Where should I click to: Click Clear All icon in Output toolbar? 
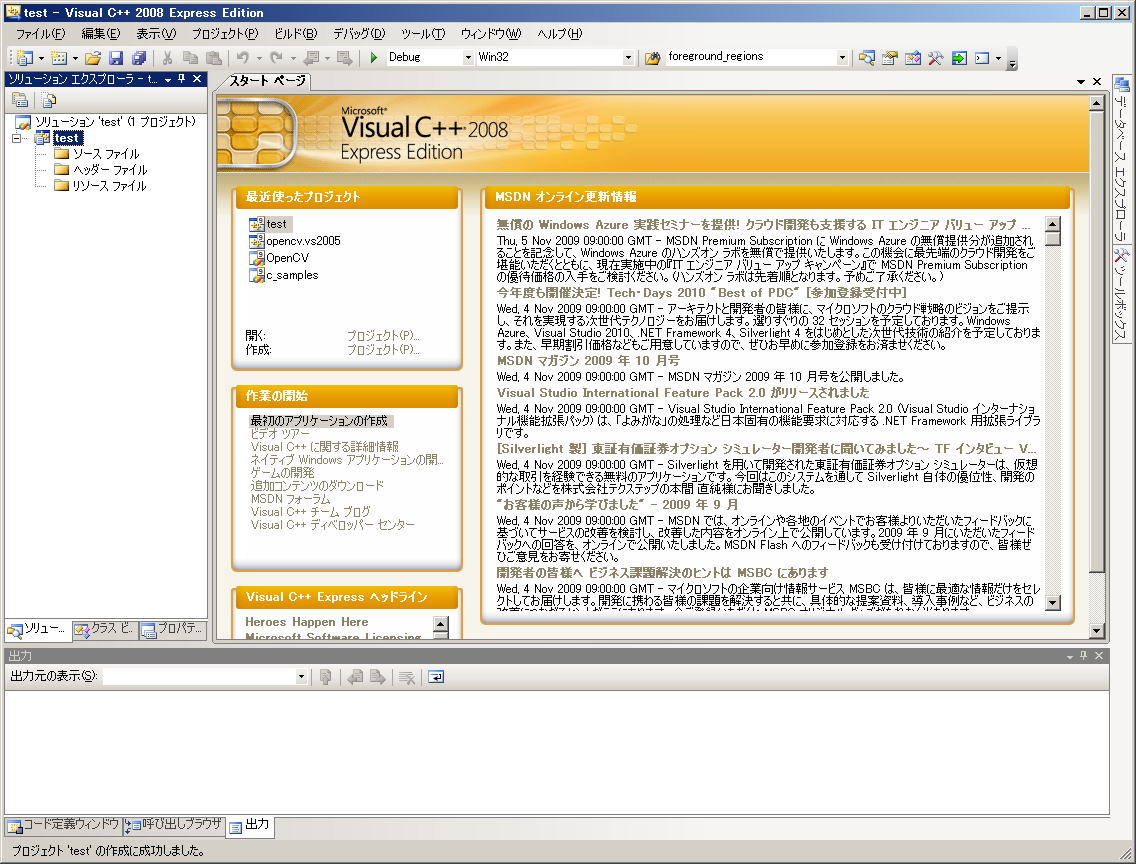click(x=407, y=677)
